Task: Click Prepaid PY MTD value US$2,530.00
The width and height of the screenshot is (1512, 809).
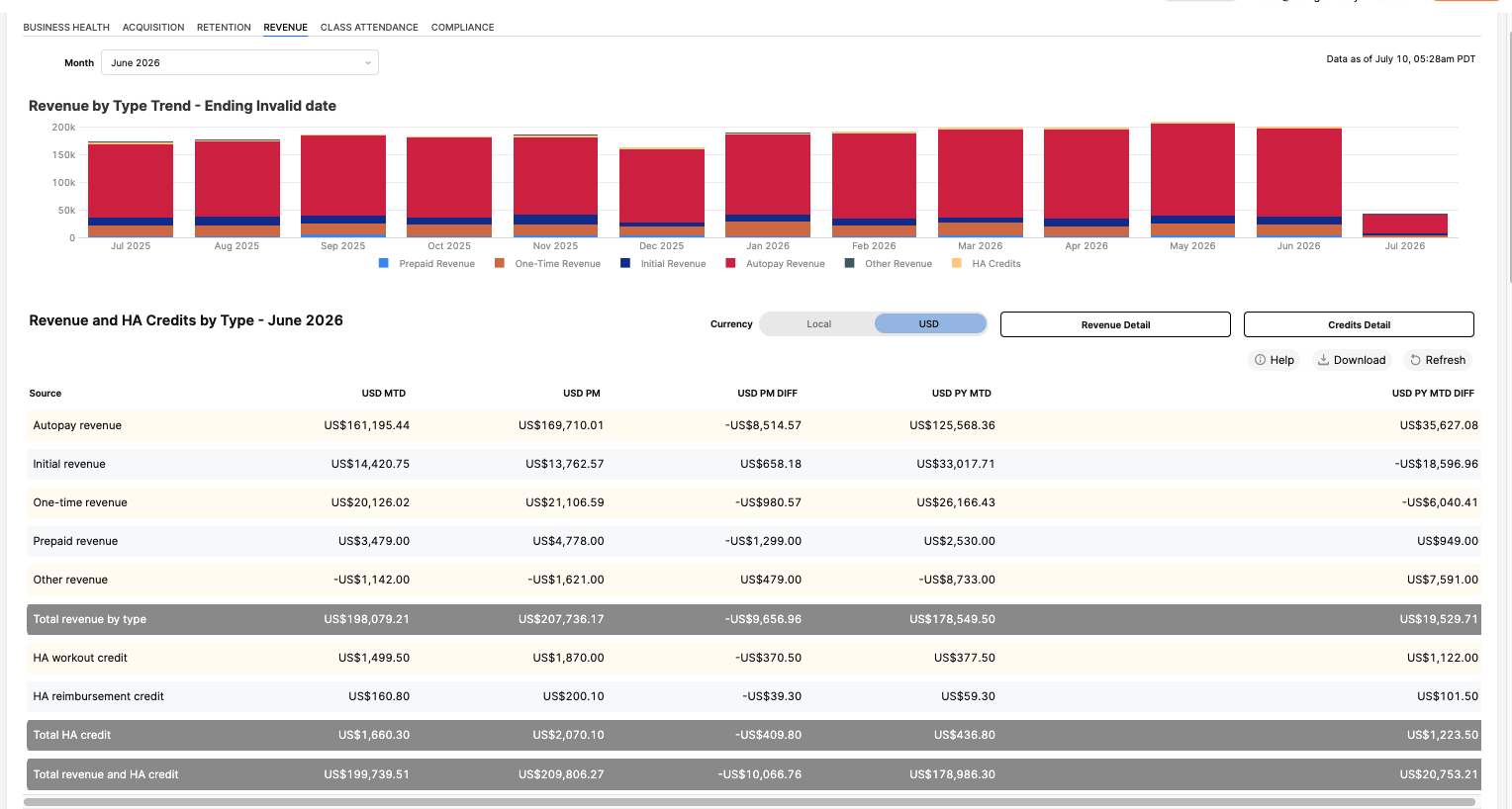Action: 960,541
